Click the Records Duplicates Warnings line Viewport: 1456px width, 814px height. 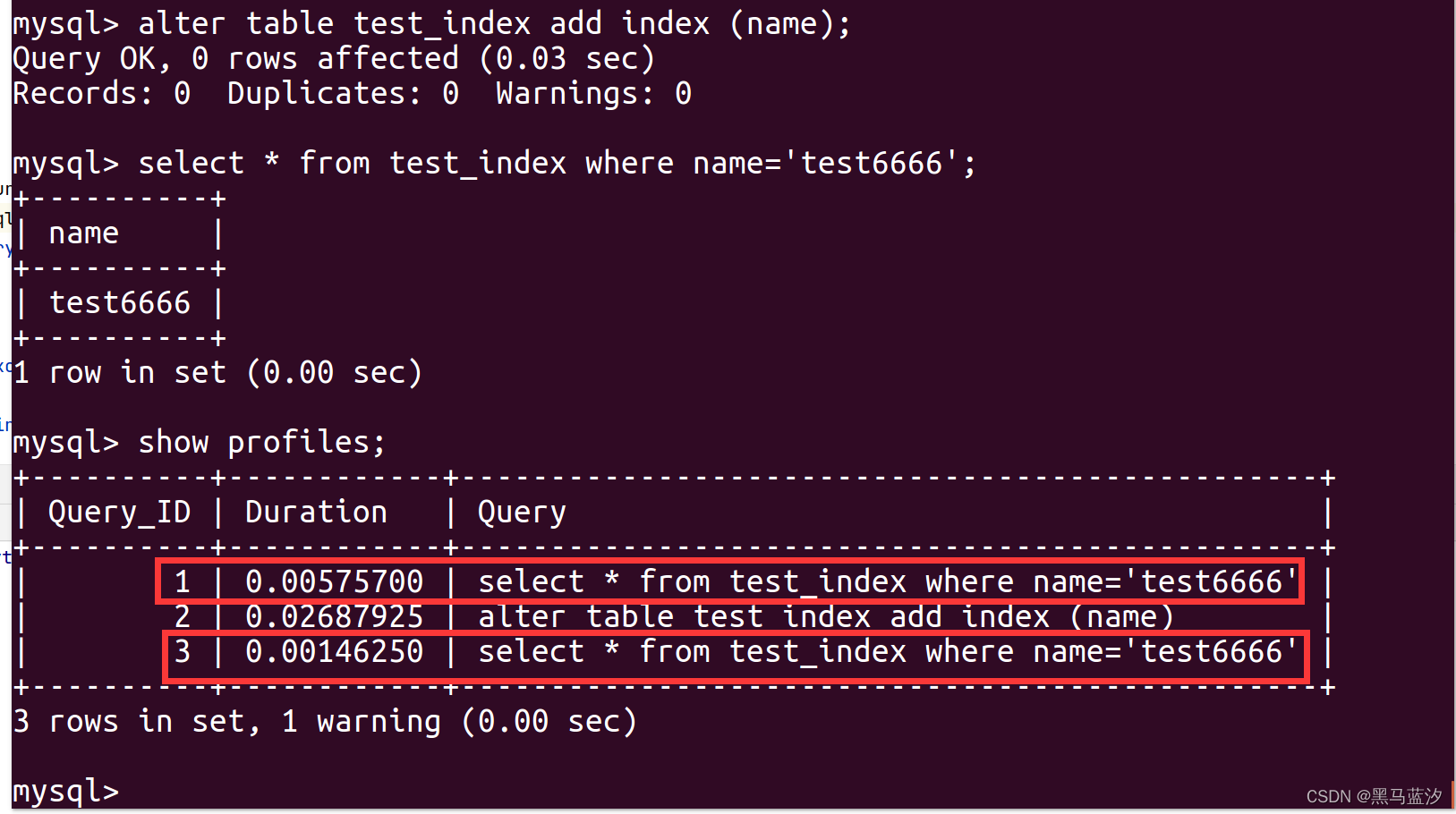352,93
